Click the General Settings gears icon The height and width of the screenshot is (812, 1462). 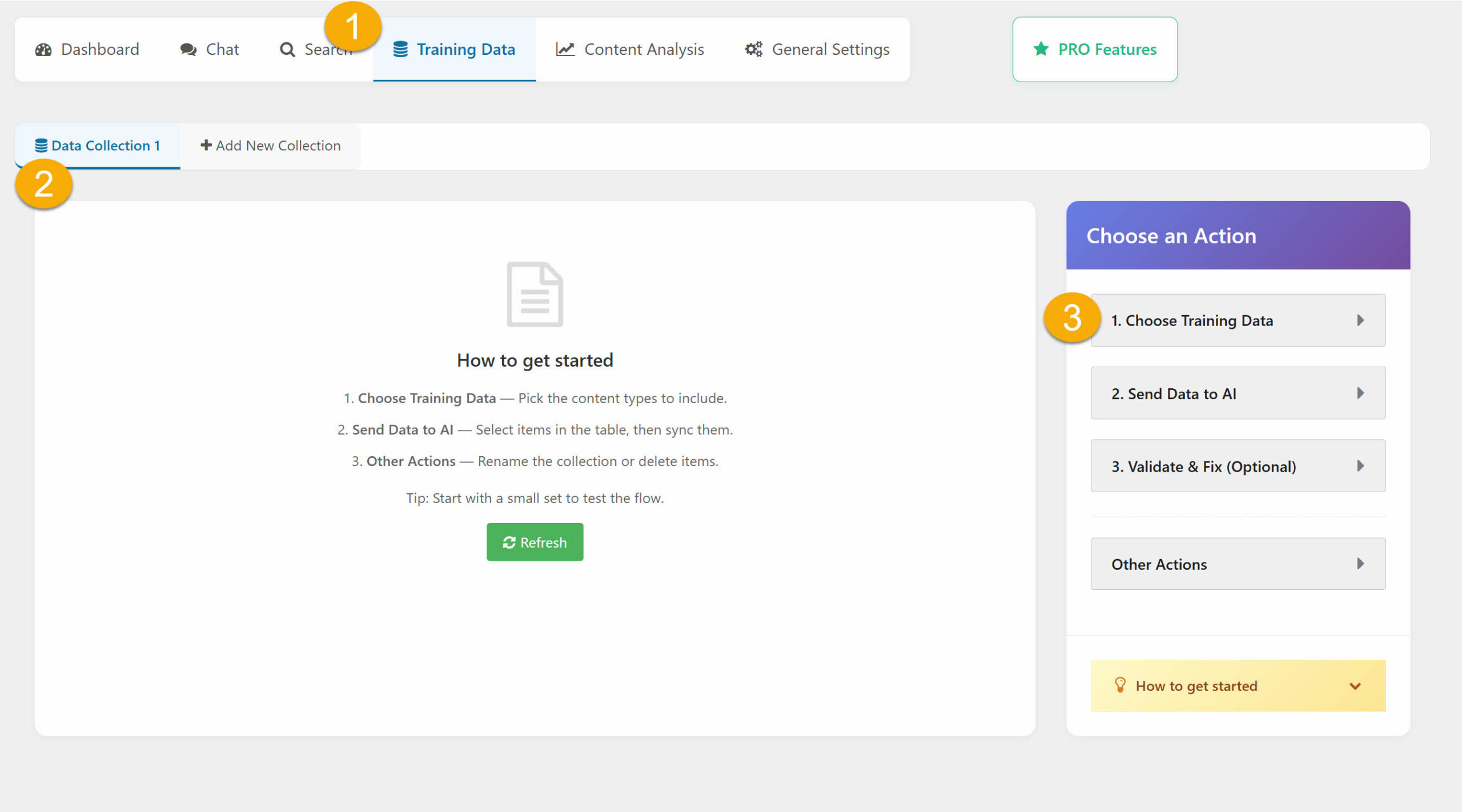[753, 50]
